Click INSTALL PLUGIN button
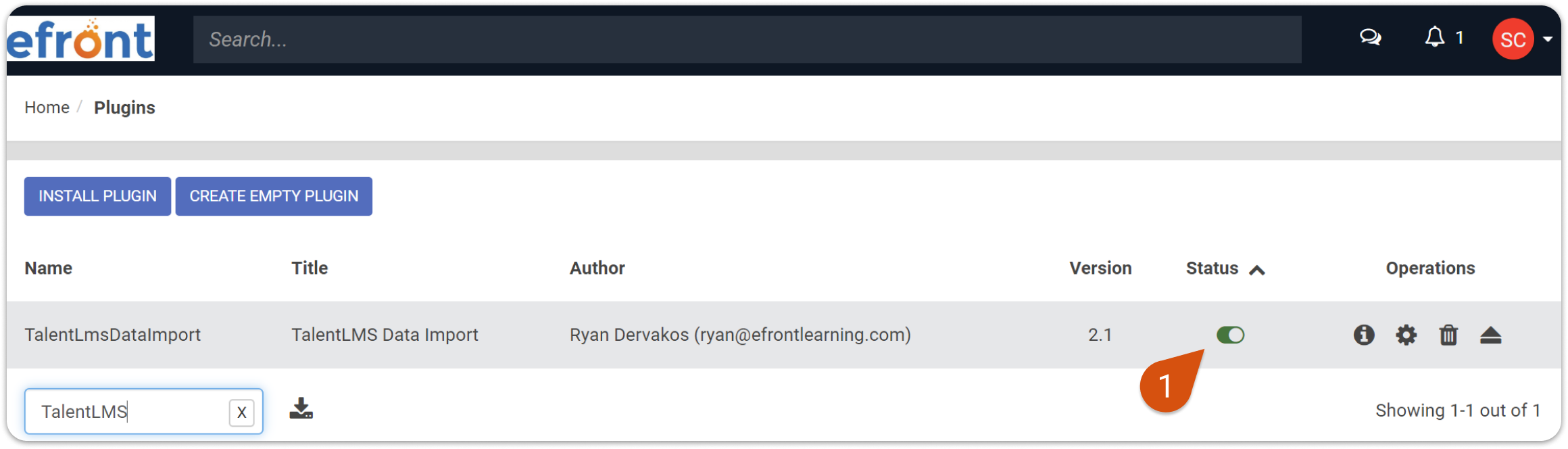The height and width of the screenshot is (449, 1568). pos(97,196)
